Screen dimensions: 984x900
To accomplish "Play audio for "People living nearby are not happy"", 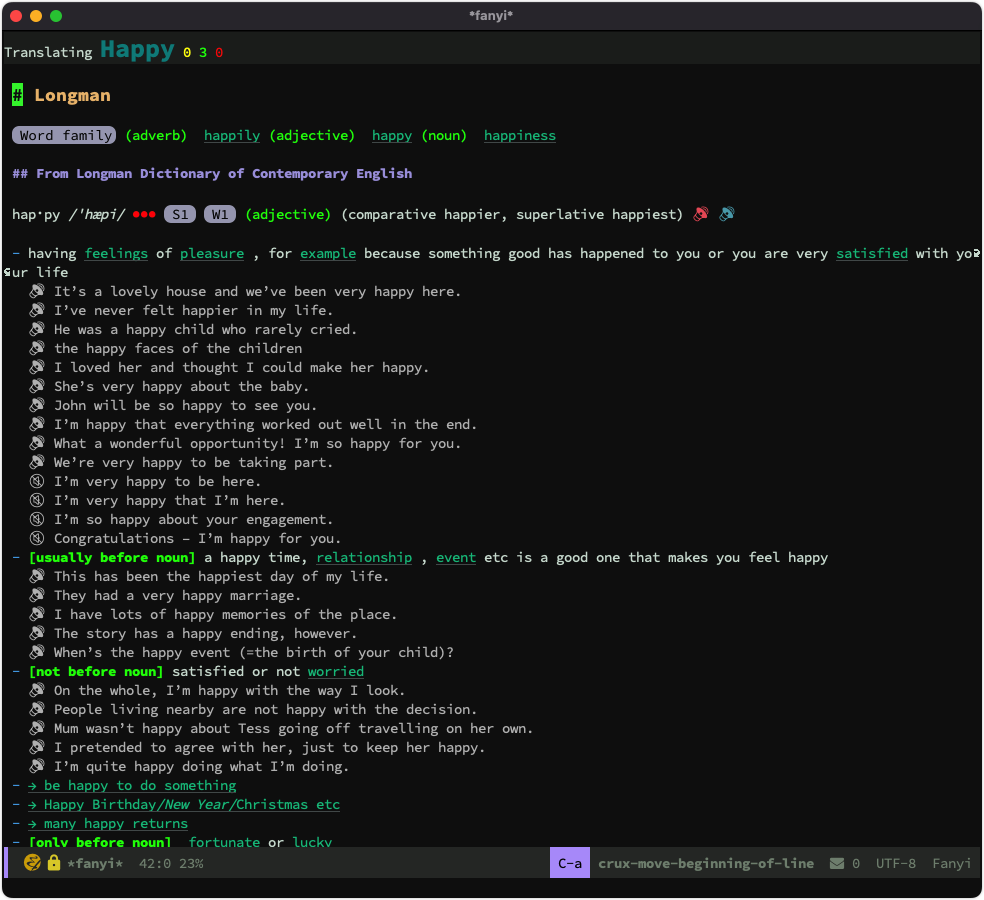I will tap(37, 709).
